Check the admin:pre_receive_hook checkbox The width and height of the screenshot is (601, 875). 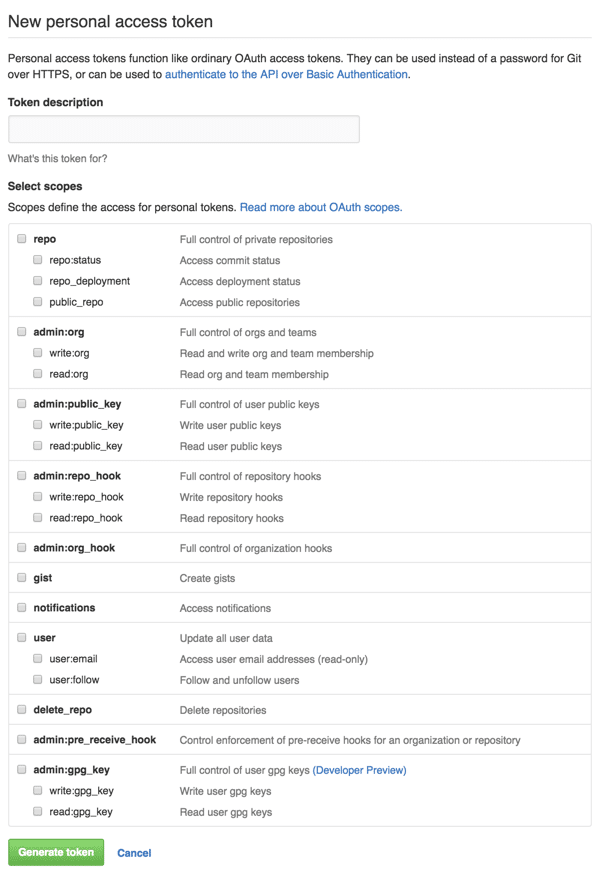pos(22,739)
